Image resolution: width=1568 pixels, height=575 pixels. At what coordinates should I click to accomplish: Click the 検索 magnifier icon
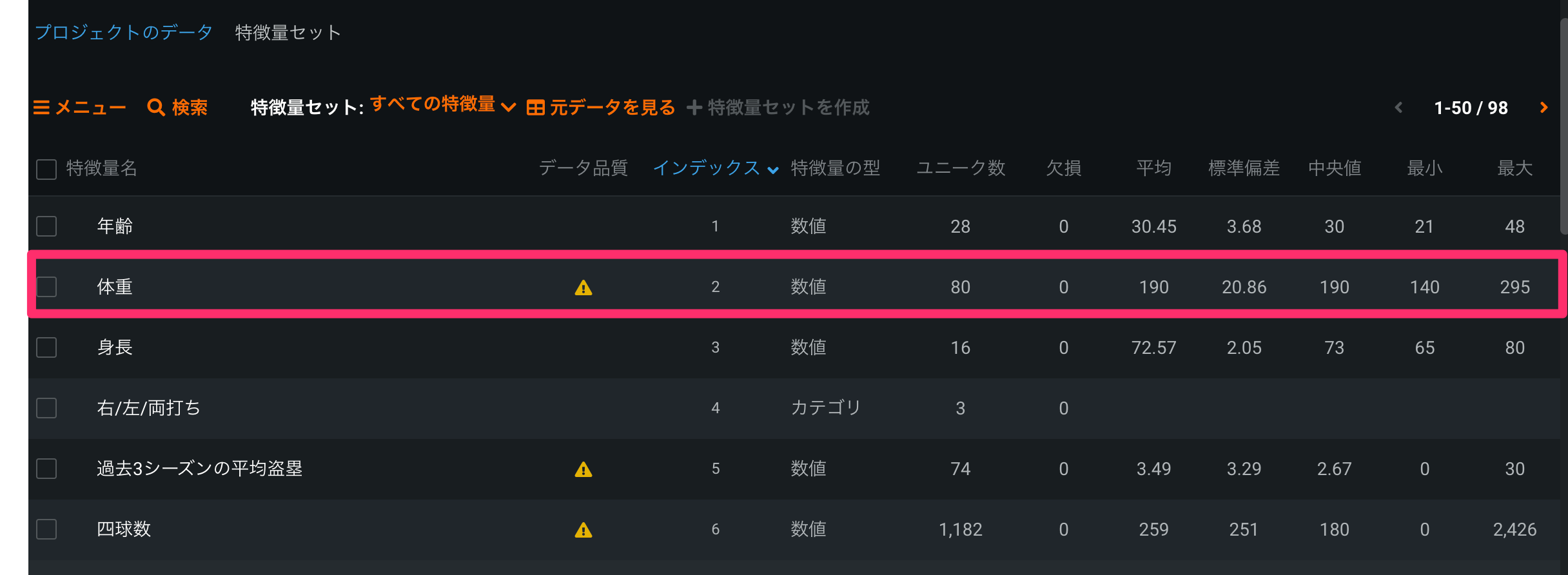156,108
